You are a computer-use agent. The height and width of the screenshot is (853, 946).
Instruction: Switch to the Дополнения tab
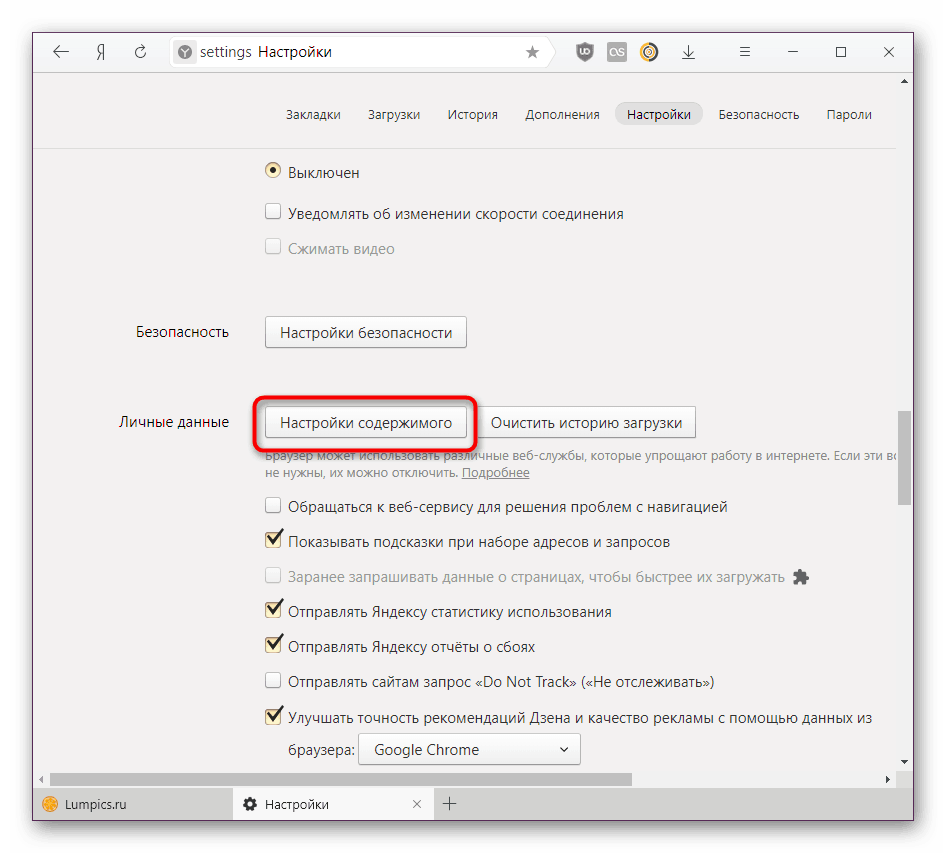coord(562,115)
